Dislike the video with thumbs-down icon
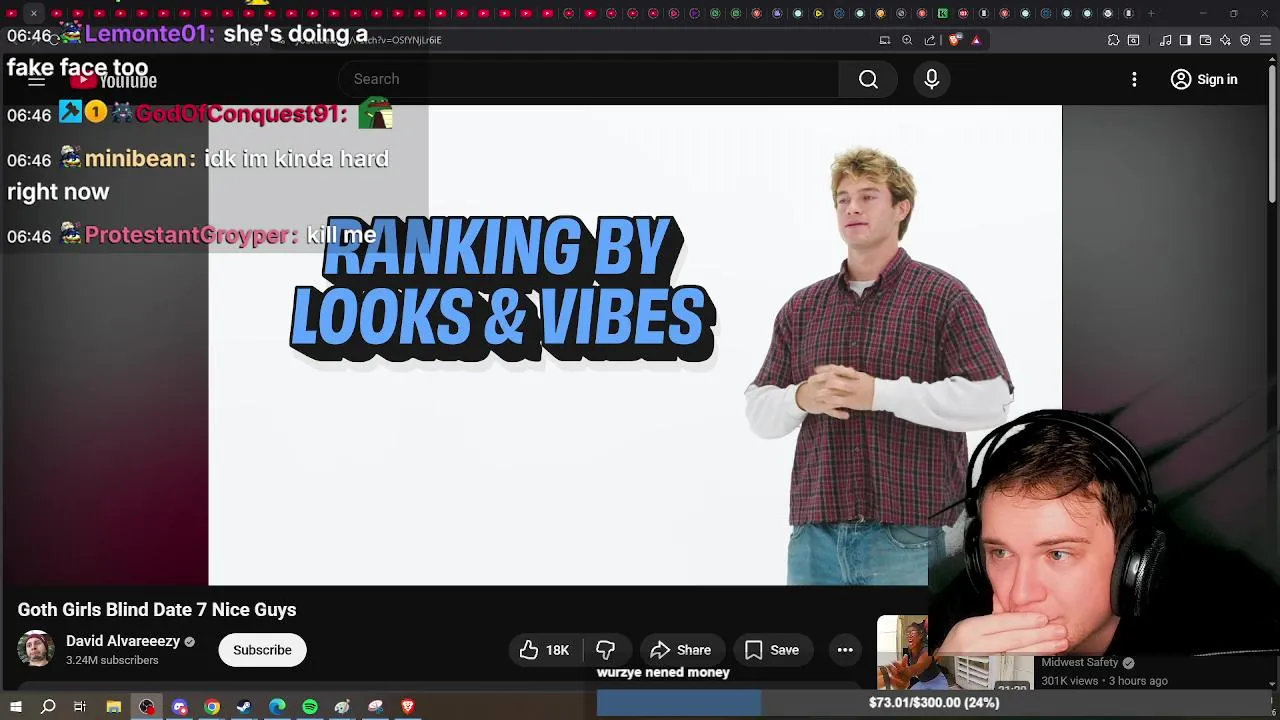This screenshot has height=720, width=1280. pyautogui.click(x=606, y=650)
